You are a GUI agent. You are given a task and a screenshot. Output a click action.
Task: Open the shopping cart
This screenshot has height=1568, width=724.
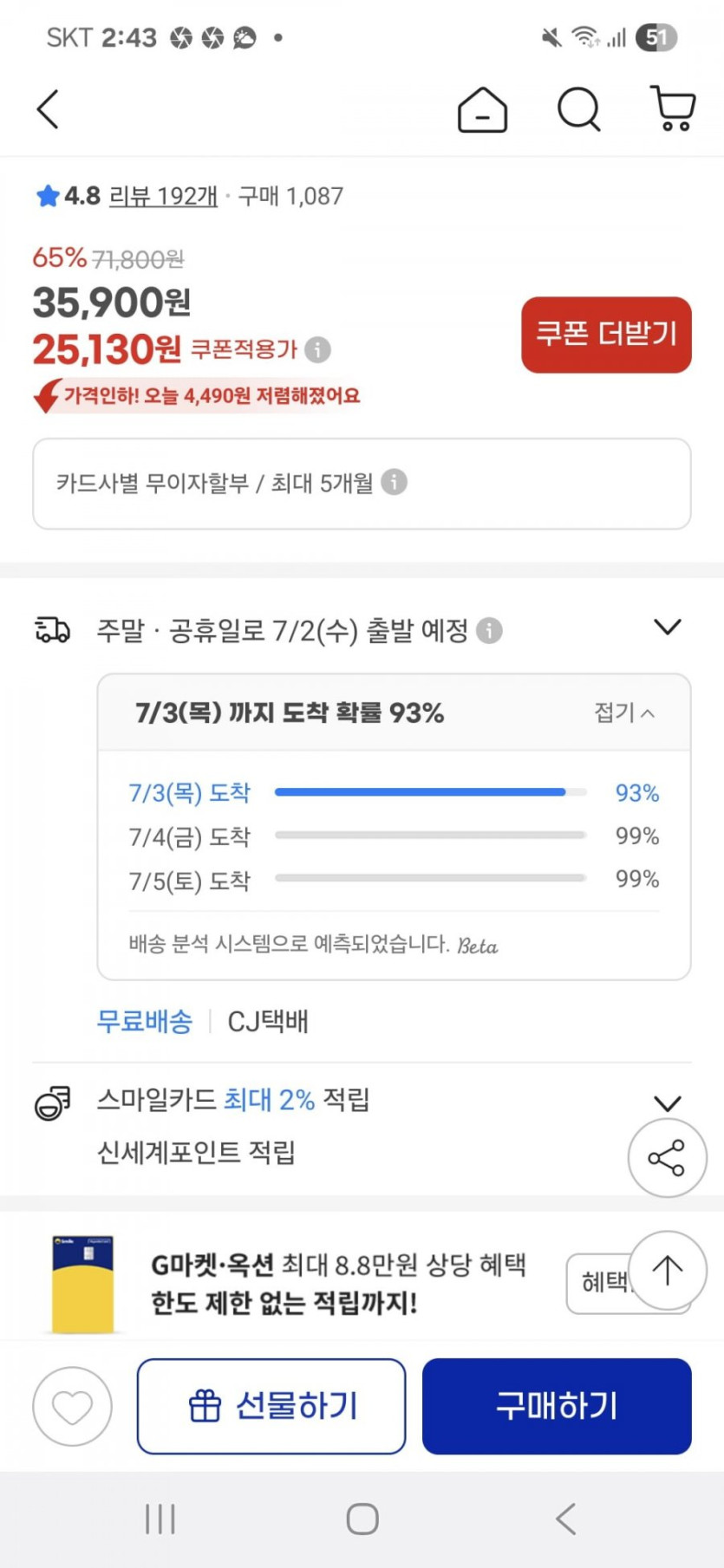673,109
